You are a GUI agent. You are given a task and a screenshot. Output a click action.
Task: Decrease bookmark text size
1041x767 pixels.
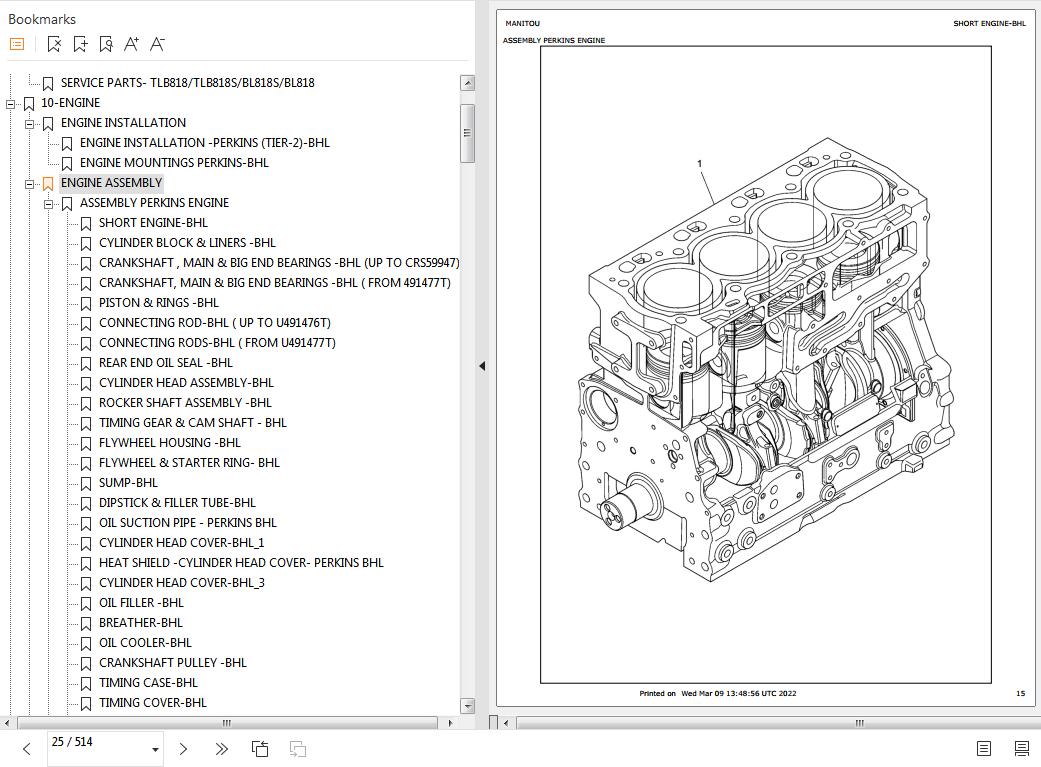157,44
